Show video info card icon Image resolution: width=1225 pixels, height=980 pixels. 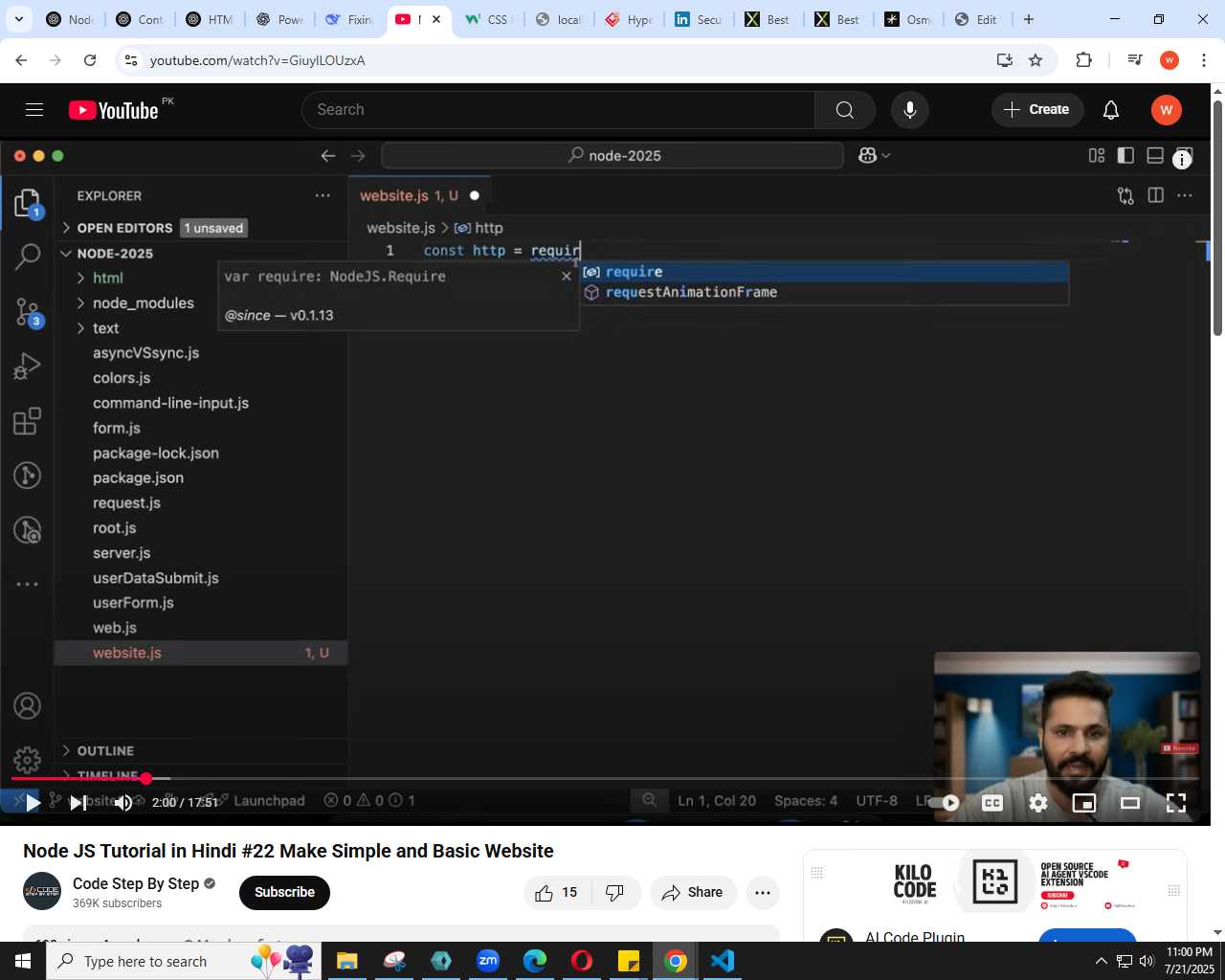(x=1183, y=160)
